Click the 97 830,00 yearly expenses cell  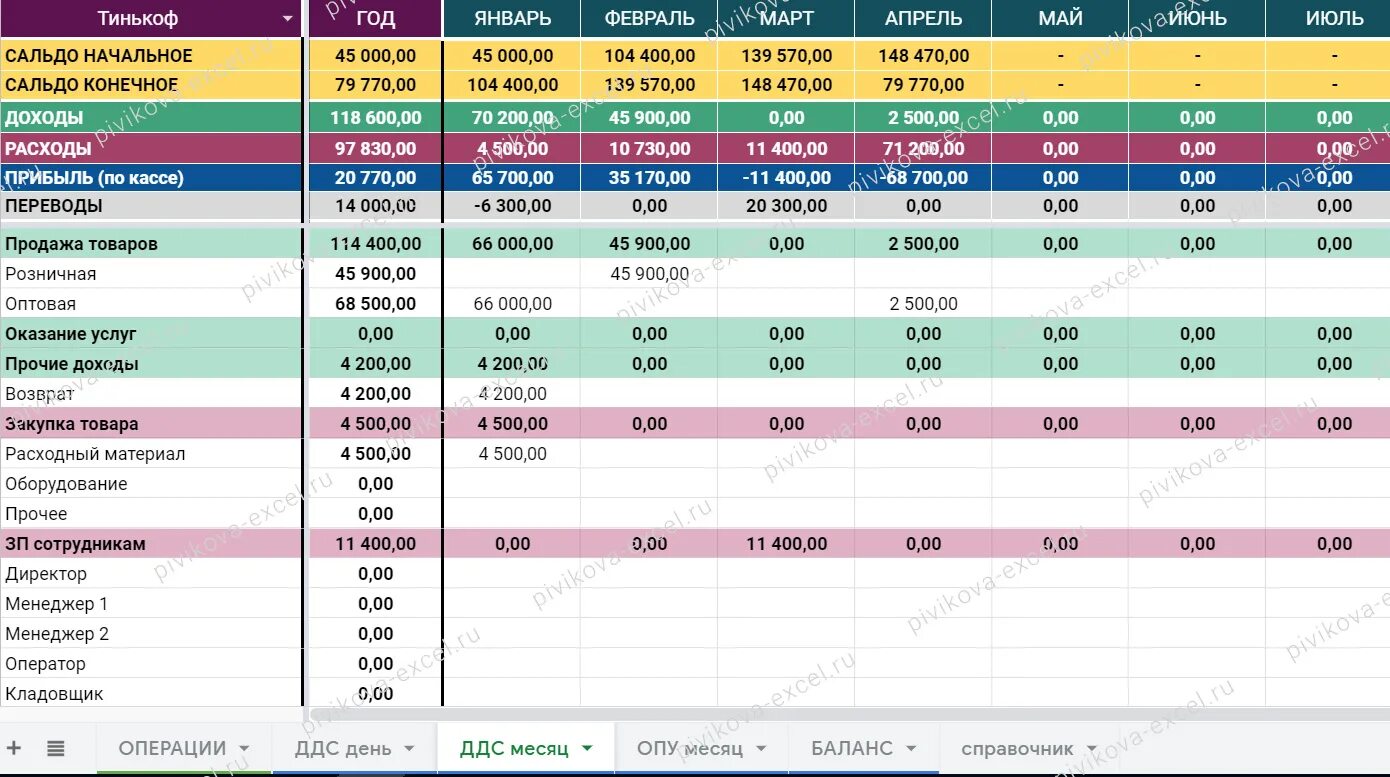click(x=375, y=149)
